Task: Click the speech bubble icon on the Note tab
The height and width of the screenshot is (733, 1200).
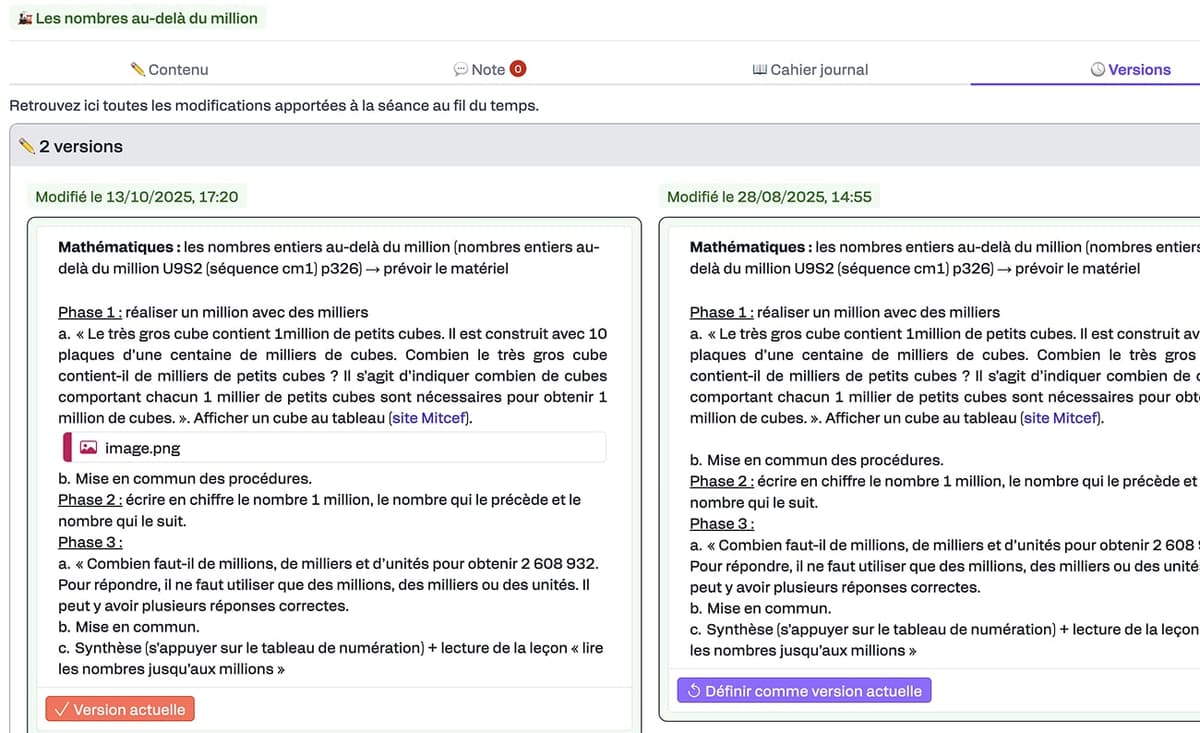Action: [x=461, y=70]
